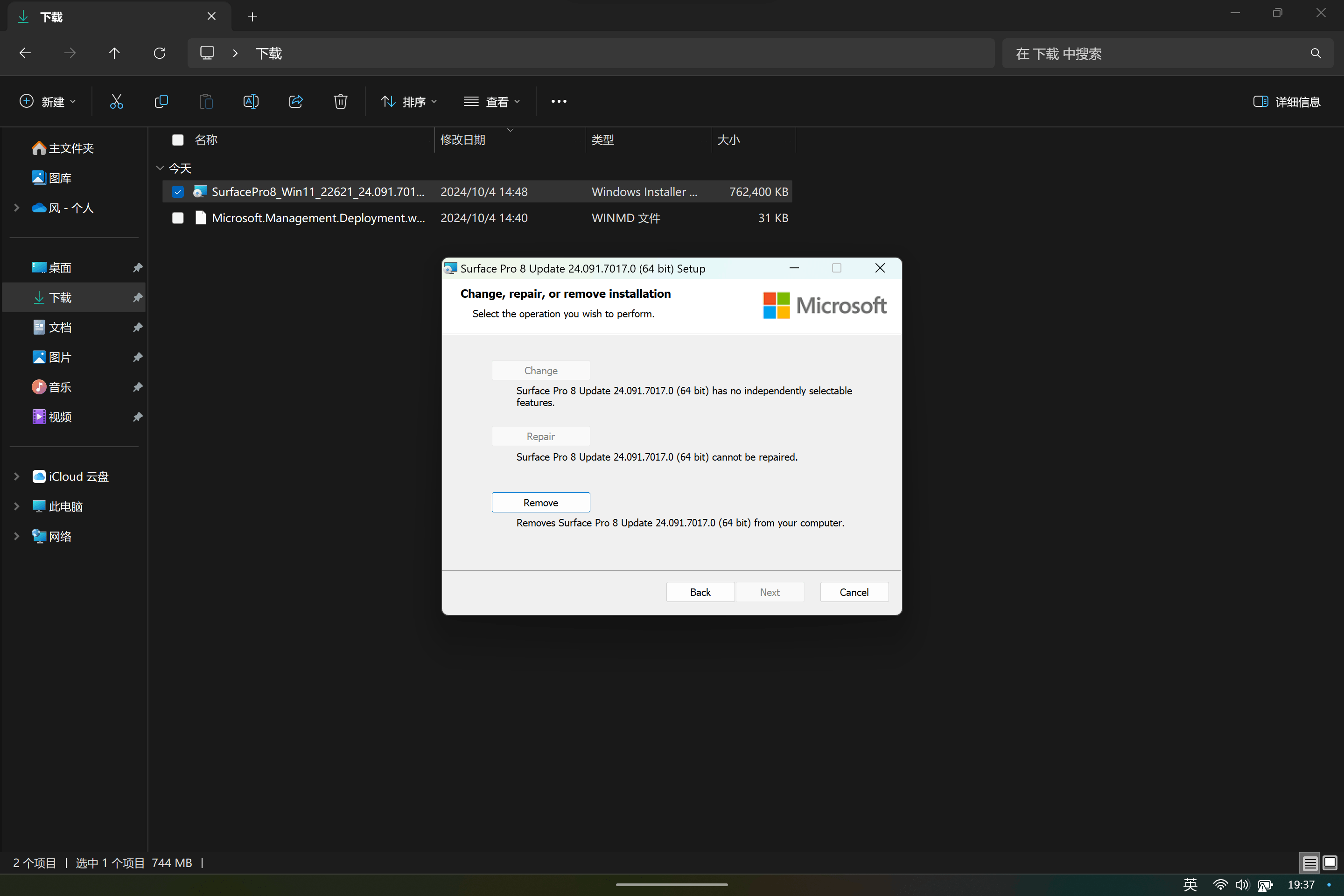Open the 排序 sort dropdown
This screenshot has height=896, width=1344.
point(409,102)
